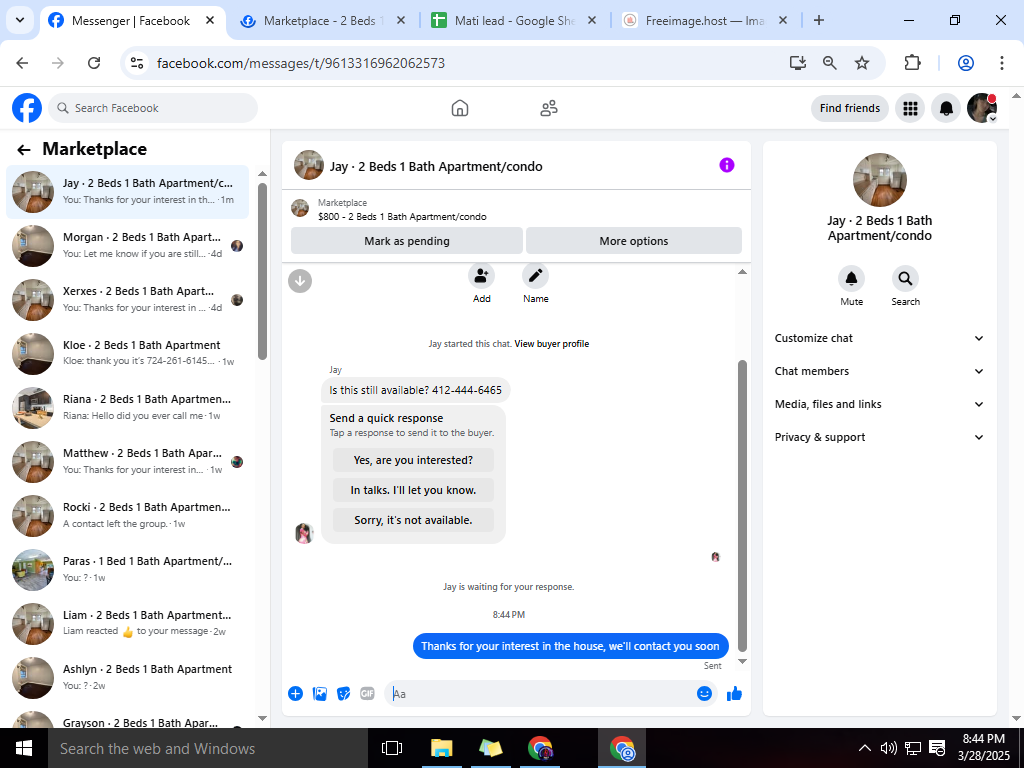Choose a GIF icon
Image resolution: width=1024 pixels, height=768 pixels.
click(x=368, y=694)
